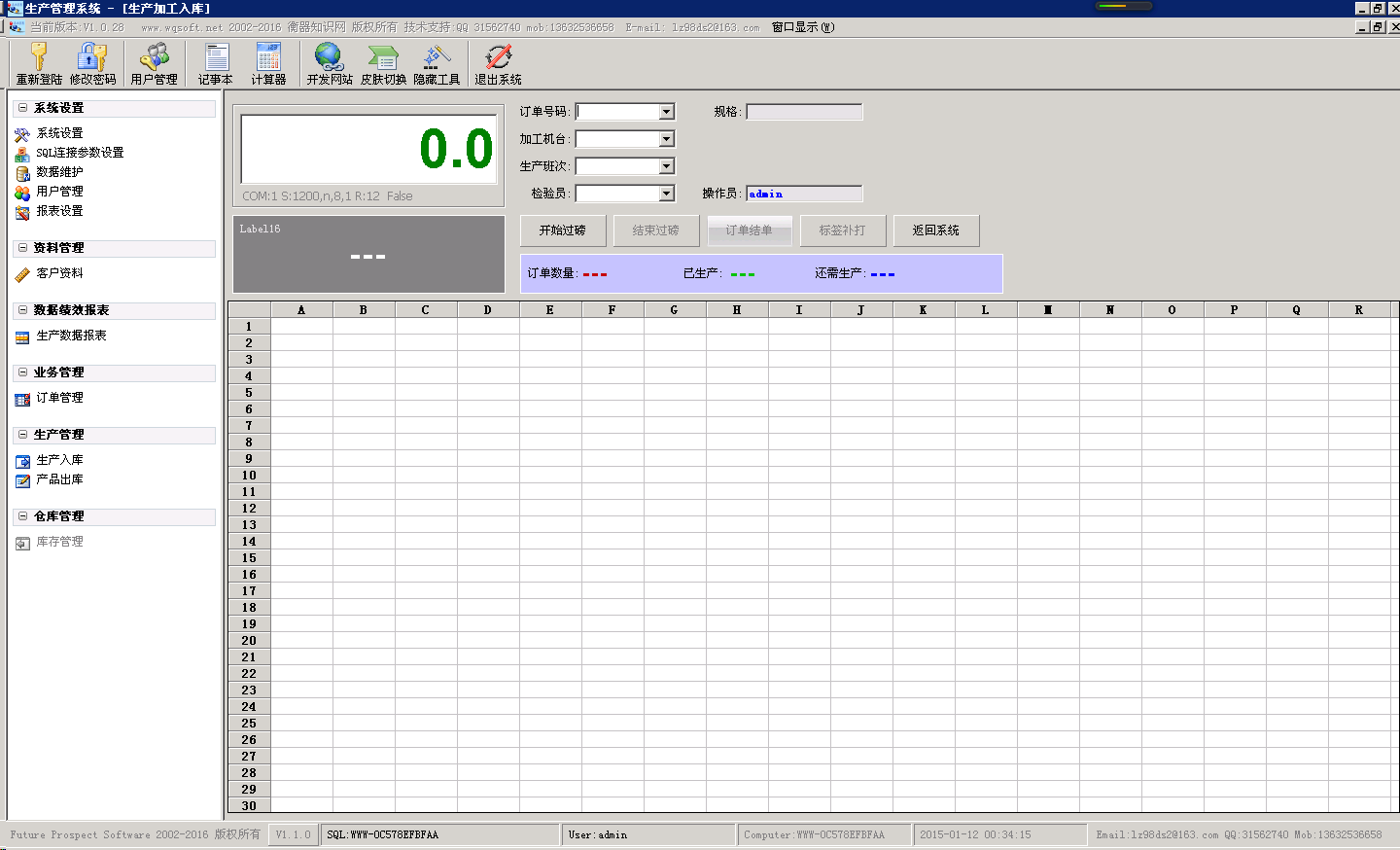Click 退出系统 exit icon
The width and height of the screenshot is (1400, 850).
click(x=498, y=64)
